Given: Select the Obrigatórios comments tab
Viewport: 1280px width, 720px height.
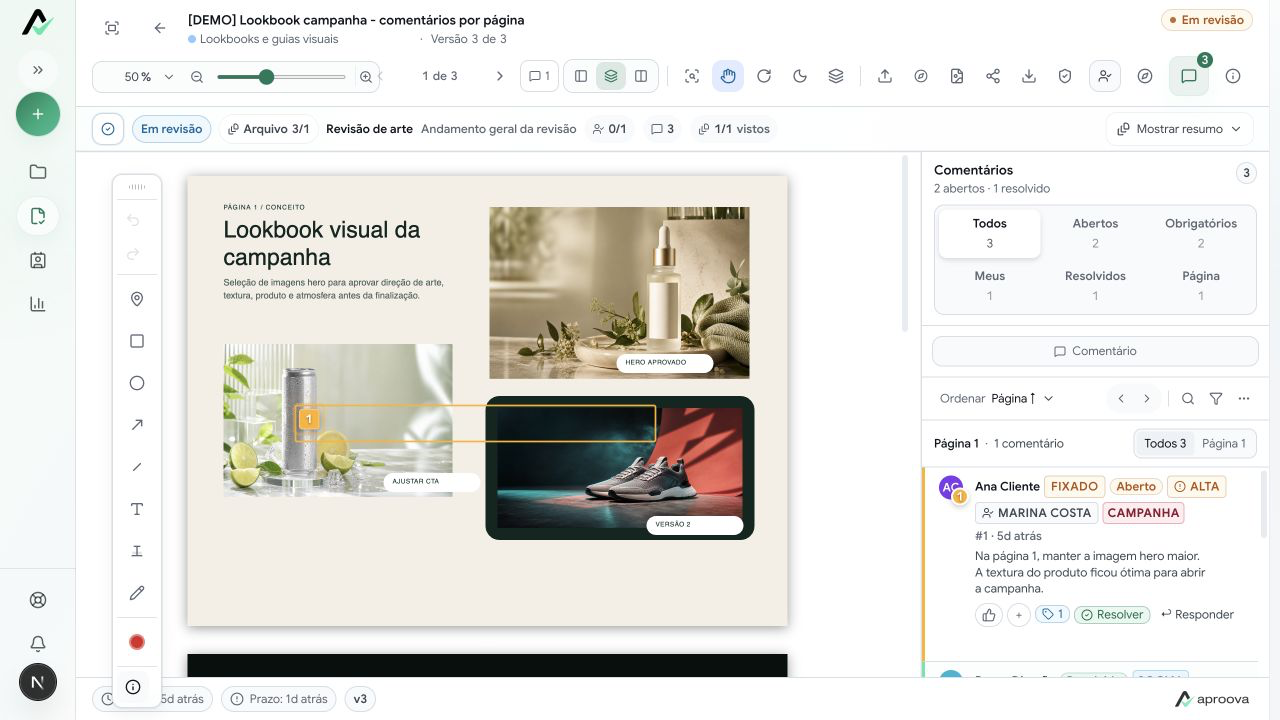Looking at the screenshot, I should pos(1201,233).
